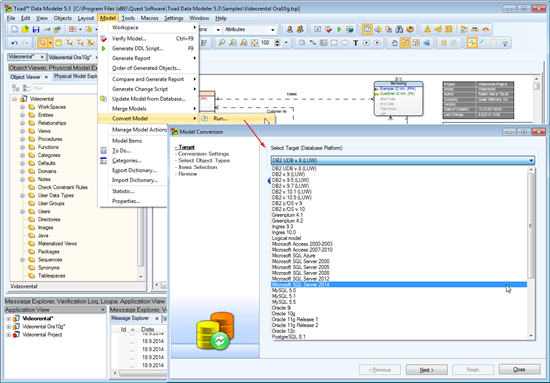Click the fit-to-screen zoom icon
550x383 pixels.
(255, 43)
